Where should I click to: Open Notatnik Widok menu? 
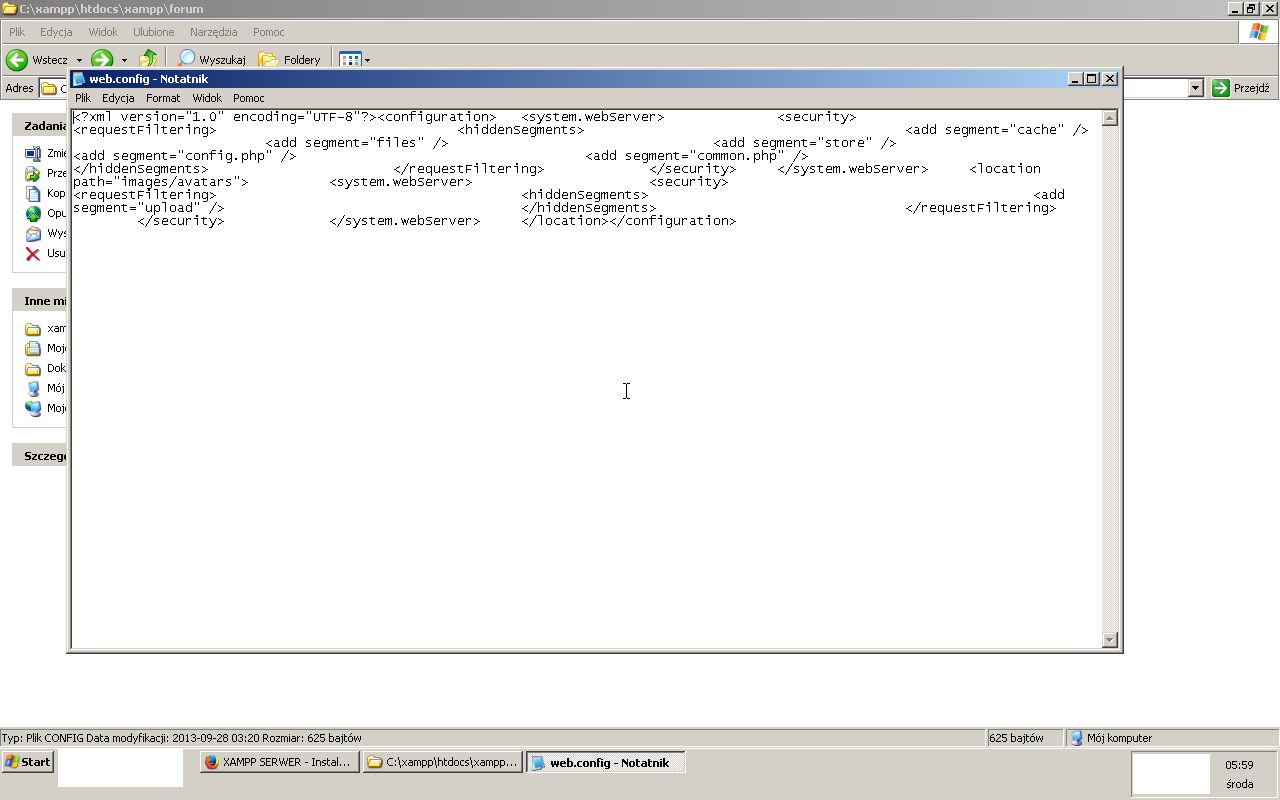coord(207,98)
